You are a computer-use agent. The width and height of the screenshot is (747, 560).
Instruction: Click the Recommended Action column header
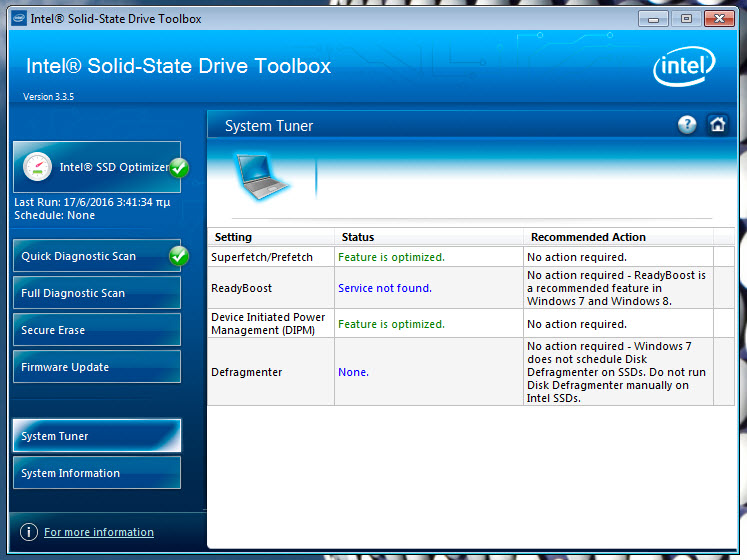click(618, 237)
